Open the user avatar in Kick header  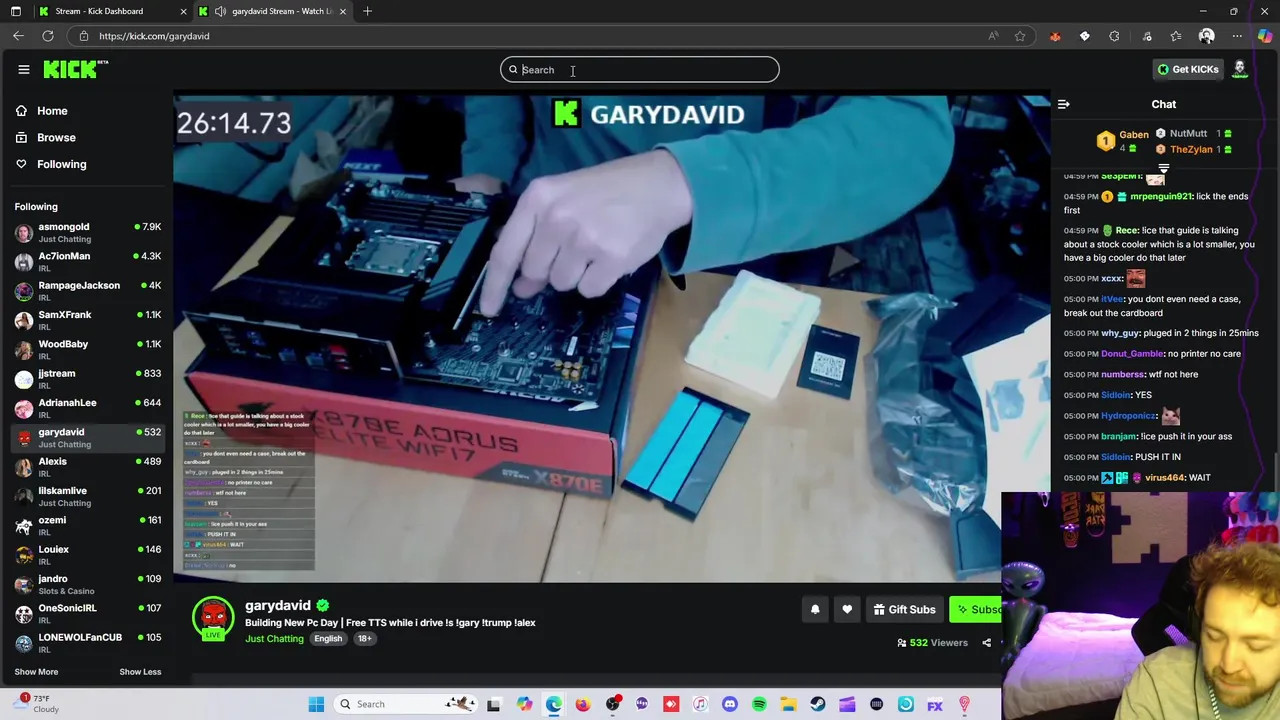point(1240,69)
